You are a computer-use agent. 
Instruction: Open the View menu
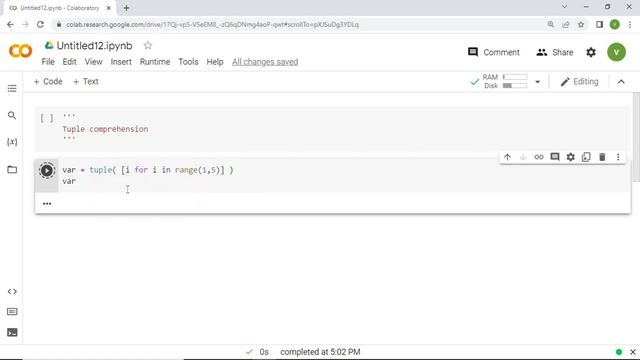93,62
